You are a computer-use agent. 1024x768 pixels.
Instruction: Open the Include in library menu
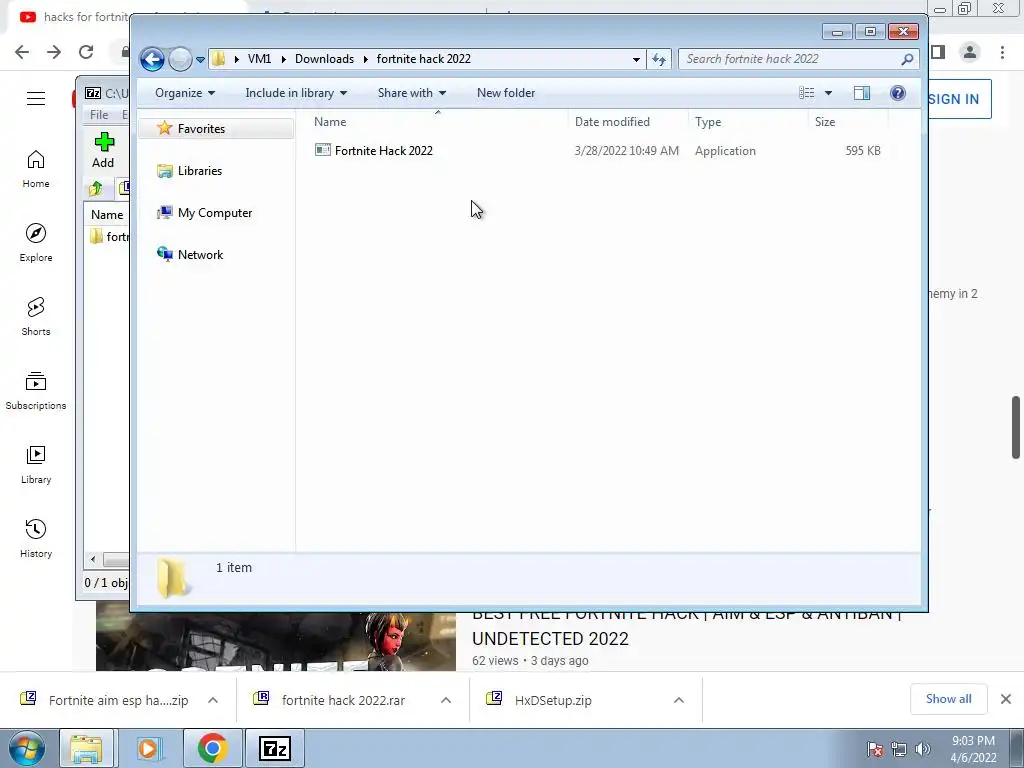pyautogui.click(x=296, y=93)
